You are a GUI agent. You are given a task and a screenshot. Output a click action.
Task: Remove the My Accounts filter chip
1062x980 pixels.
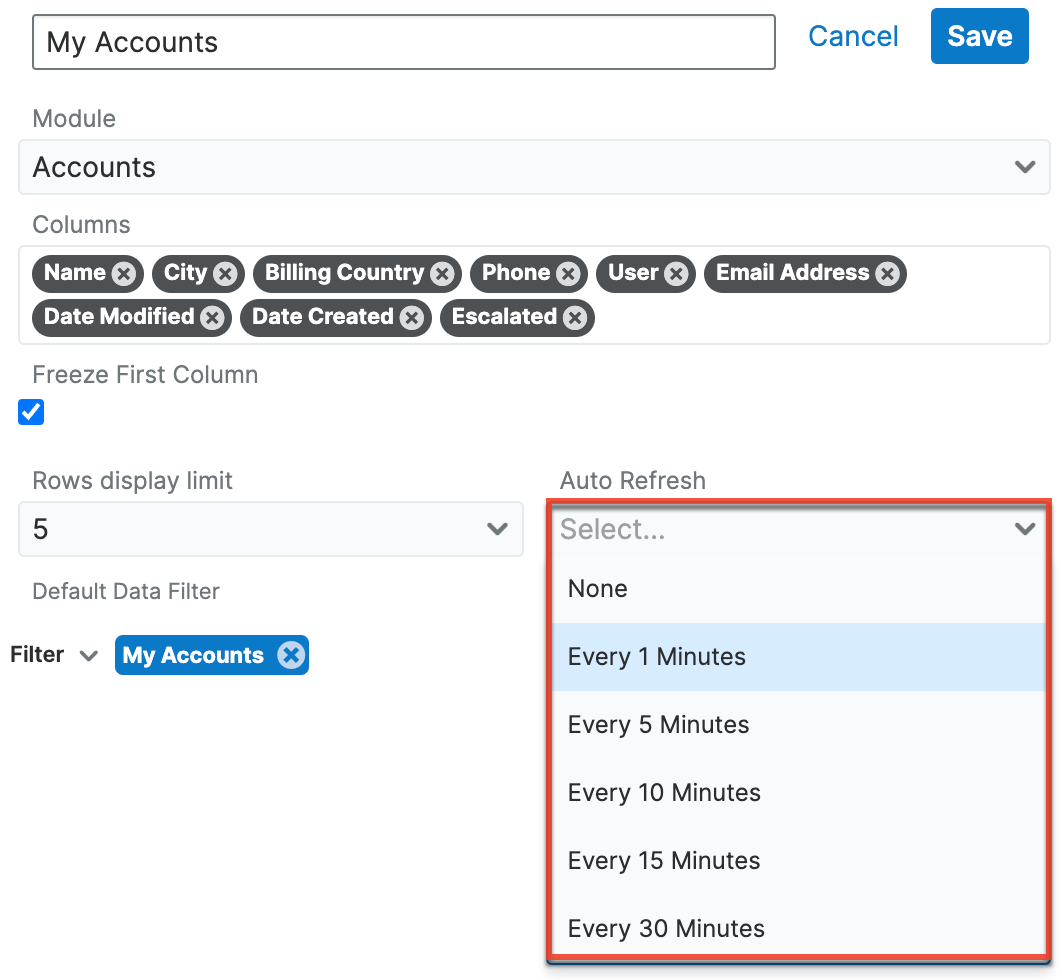click(291, 655)
